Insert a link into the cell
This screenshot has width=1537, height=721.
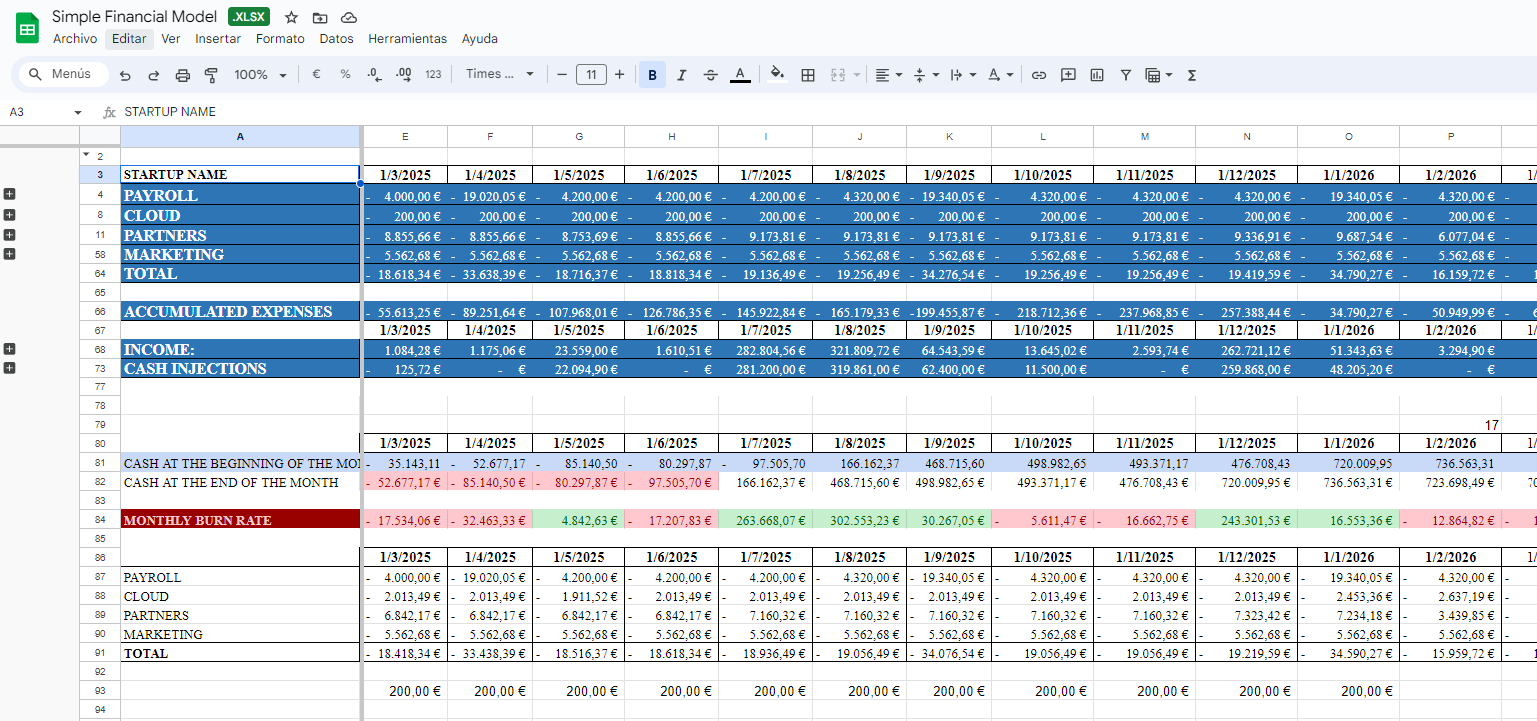click(1039, 74)
